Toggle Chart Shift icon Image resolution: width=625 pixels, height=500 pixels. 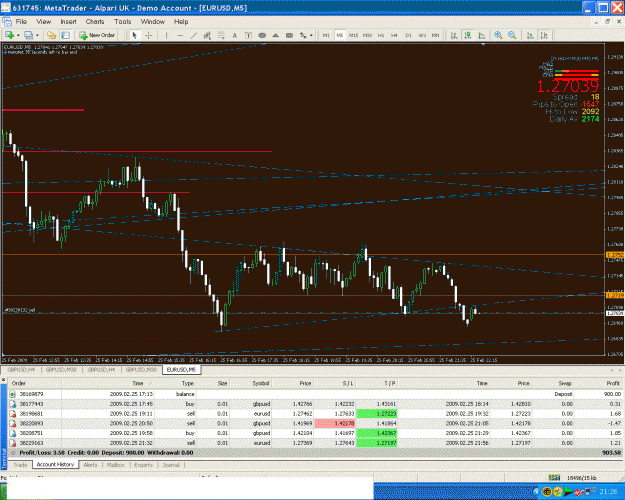pyautogui.click(x=544, y=35)
